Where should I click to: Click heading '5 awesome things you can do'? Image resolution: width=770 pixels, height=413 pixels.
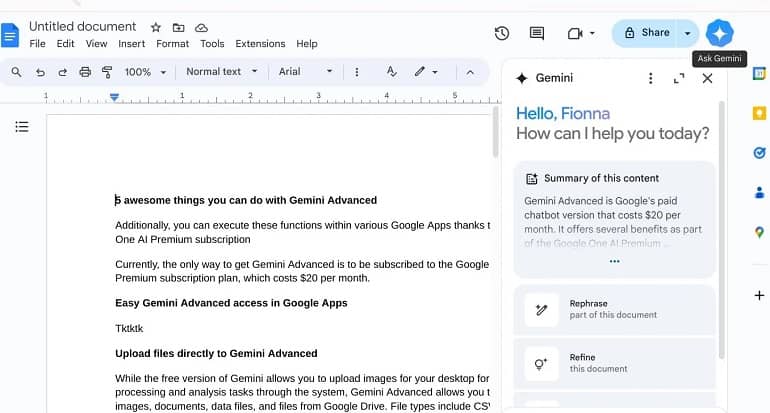click(246, 200)
